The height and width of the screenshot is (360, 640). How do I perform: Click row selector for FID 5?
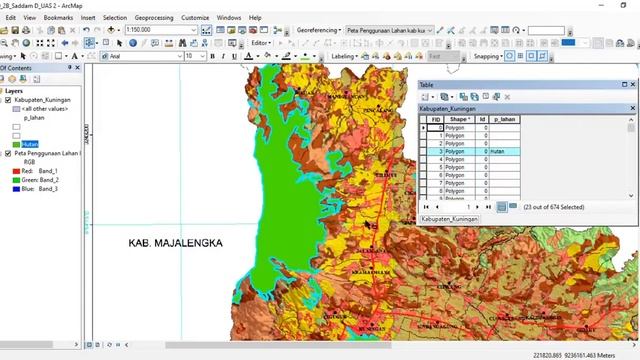click(x=423, y=167)
